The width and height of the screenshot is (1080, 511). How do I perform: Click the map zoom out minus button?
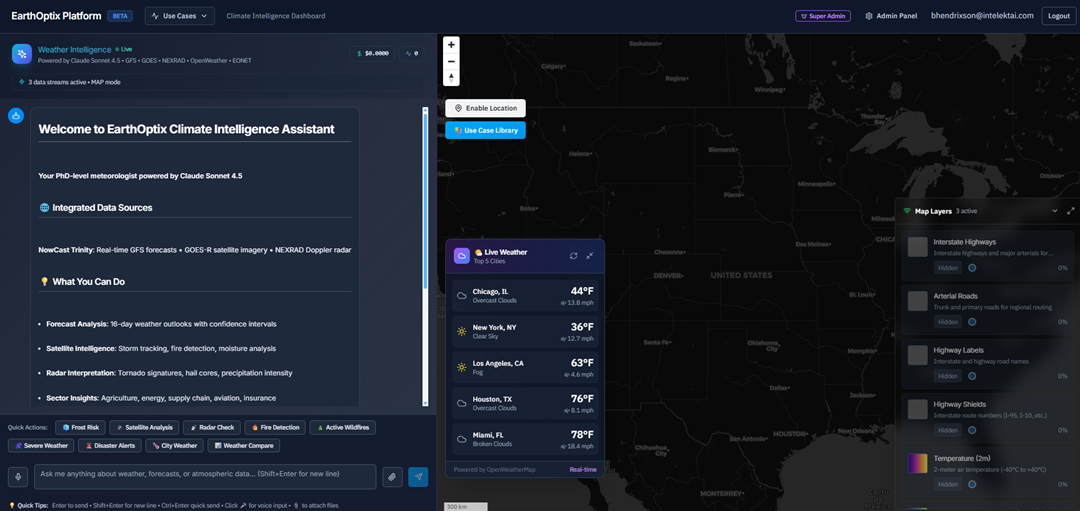click(x=452, y=61)
